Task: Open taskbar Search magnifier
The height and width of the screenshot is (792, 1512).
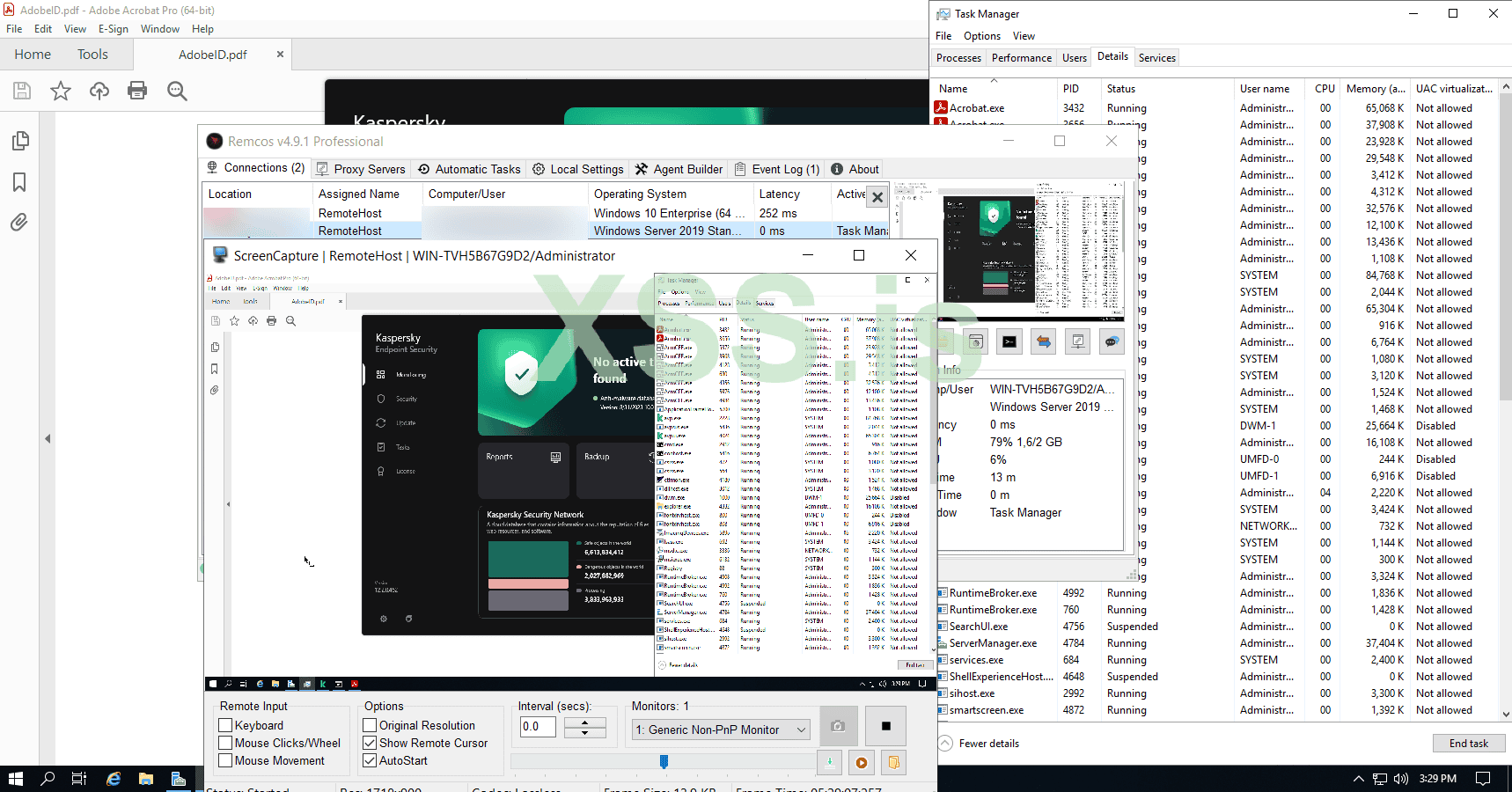Action: (48, 779)
